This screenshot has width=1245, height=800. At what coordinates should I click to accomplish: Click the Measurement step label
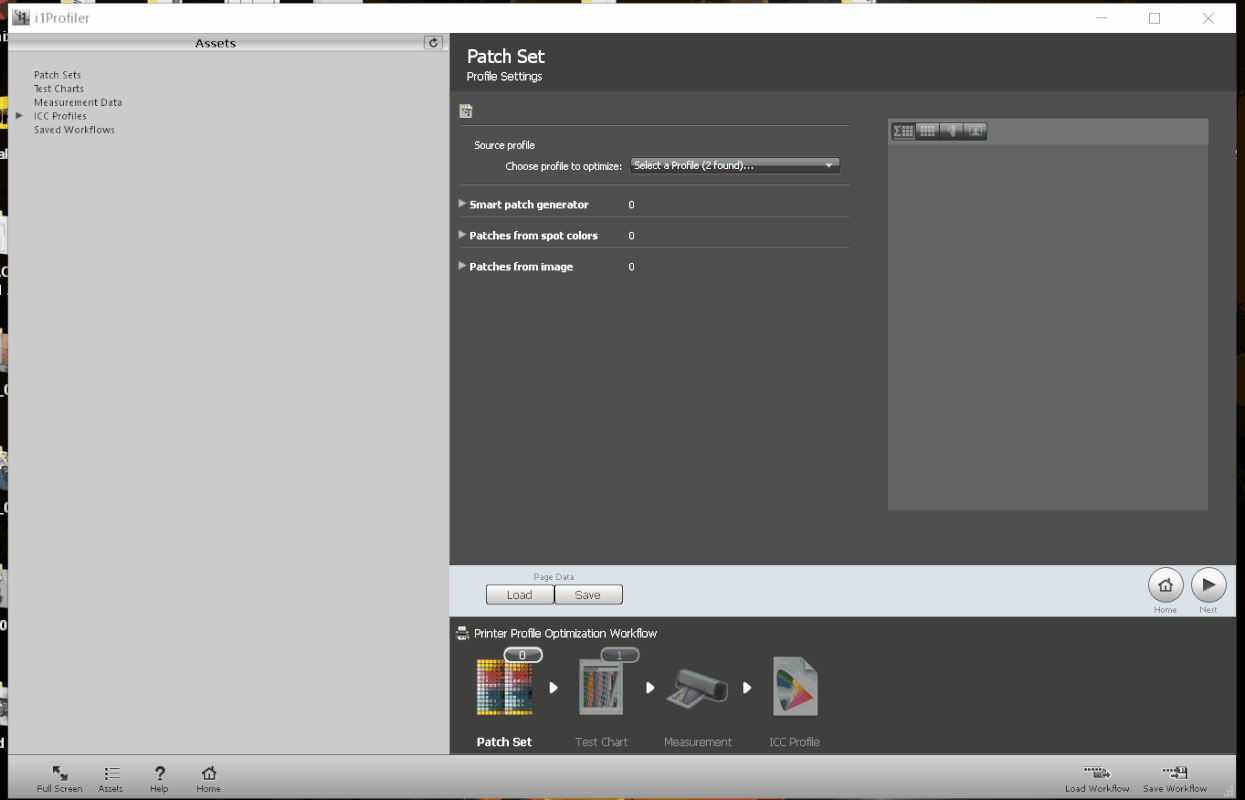698,742
